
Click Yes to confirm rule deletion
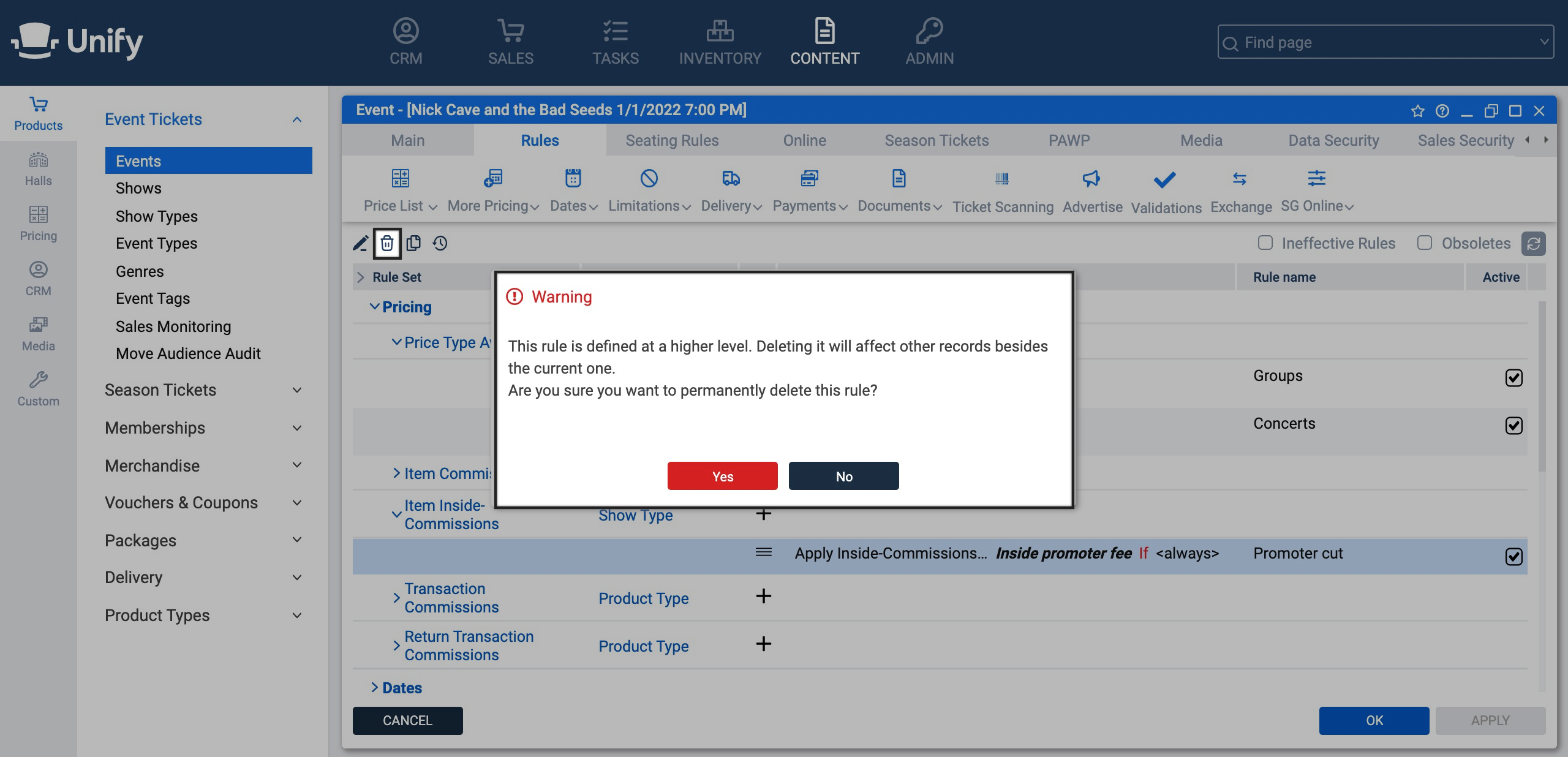tap(722, 476)
